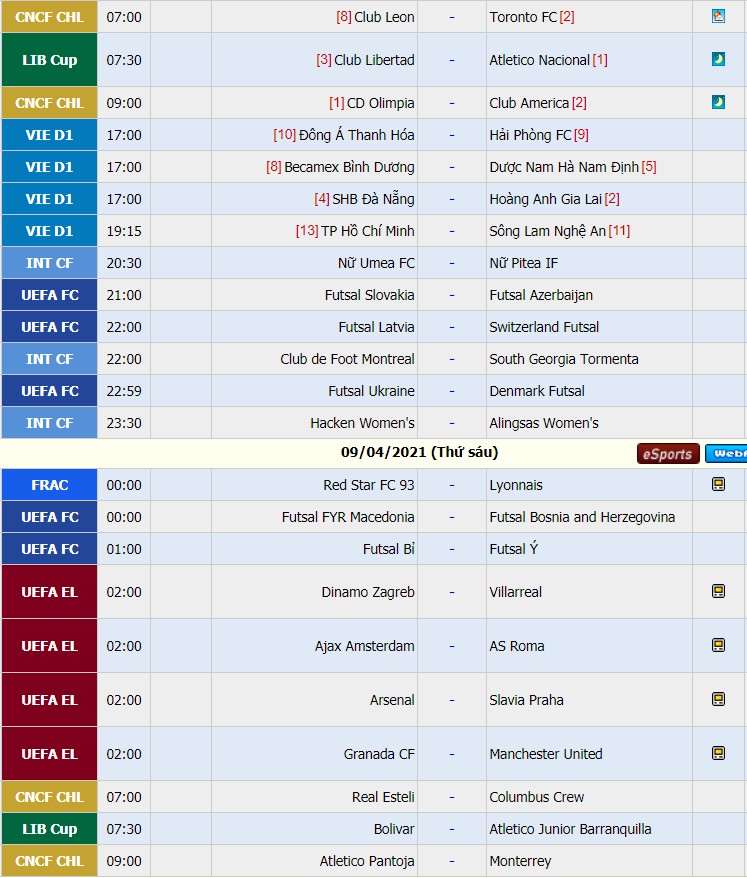Select the CNCF CHL label for Real Esteli
Image resolution: width=747 pixels, height=878 pixels.
pyautogui.click(x=49, y=797)
